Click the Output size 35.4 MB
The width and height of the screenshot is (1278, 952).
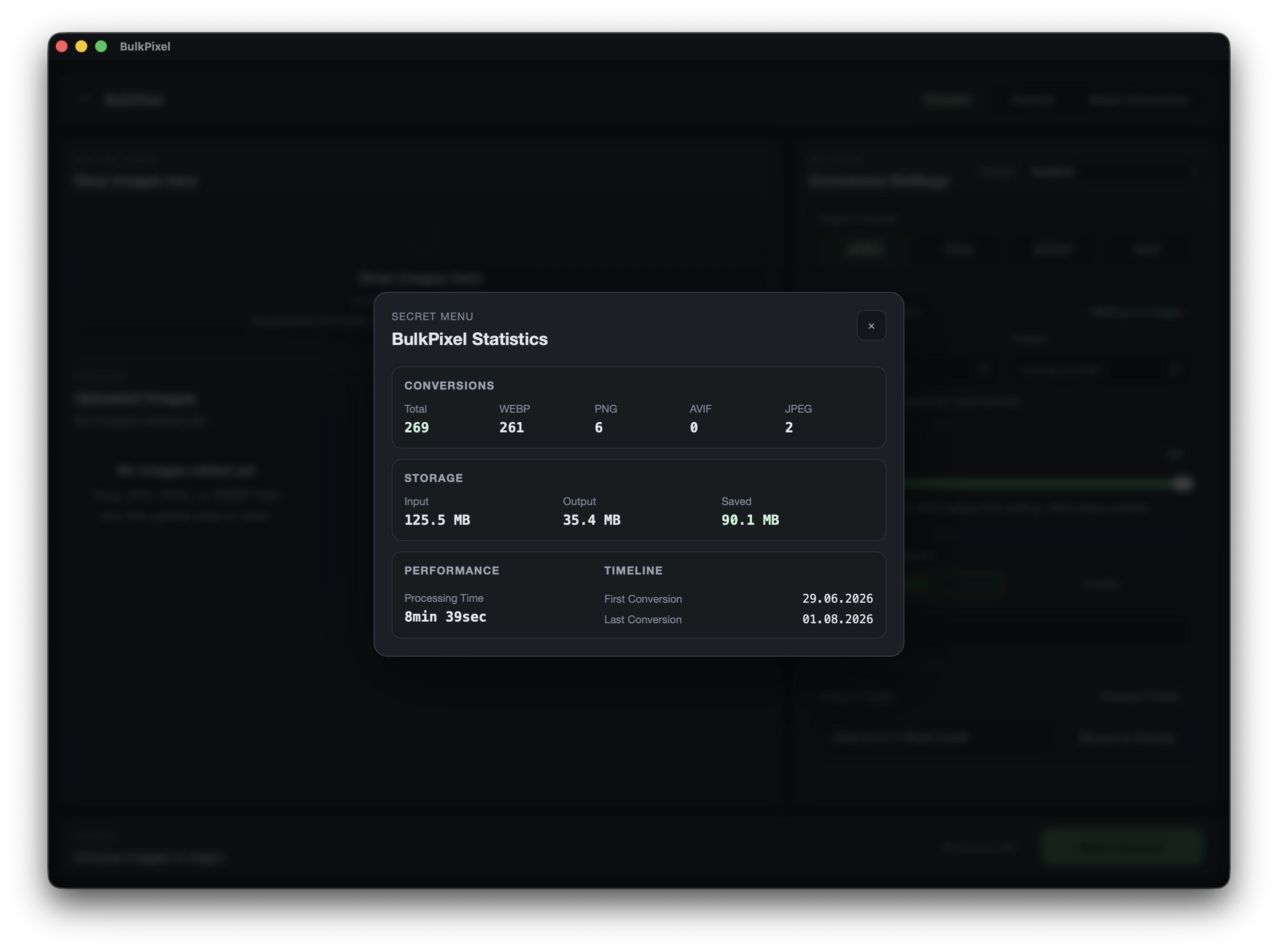[592, 520]
